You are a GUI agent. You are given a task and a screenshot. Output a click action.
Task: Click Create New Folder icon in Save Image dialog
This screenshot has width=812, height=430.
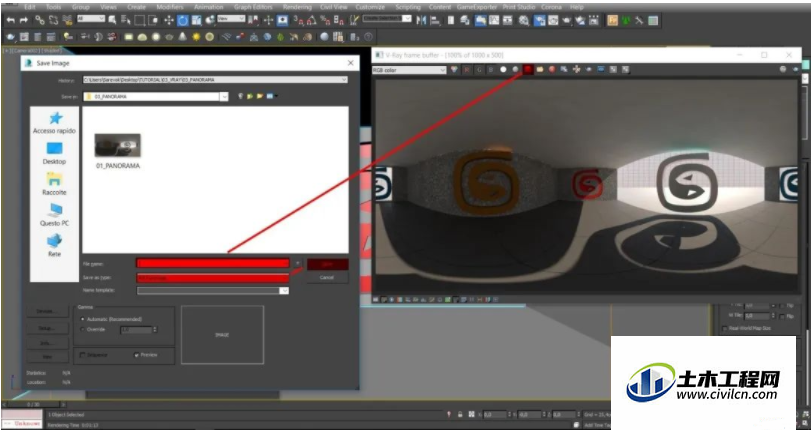260,96
